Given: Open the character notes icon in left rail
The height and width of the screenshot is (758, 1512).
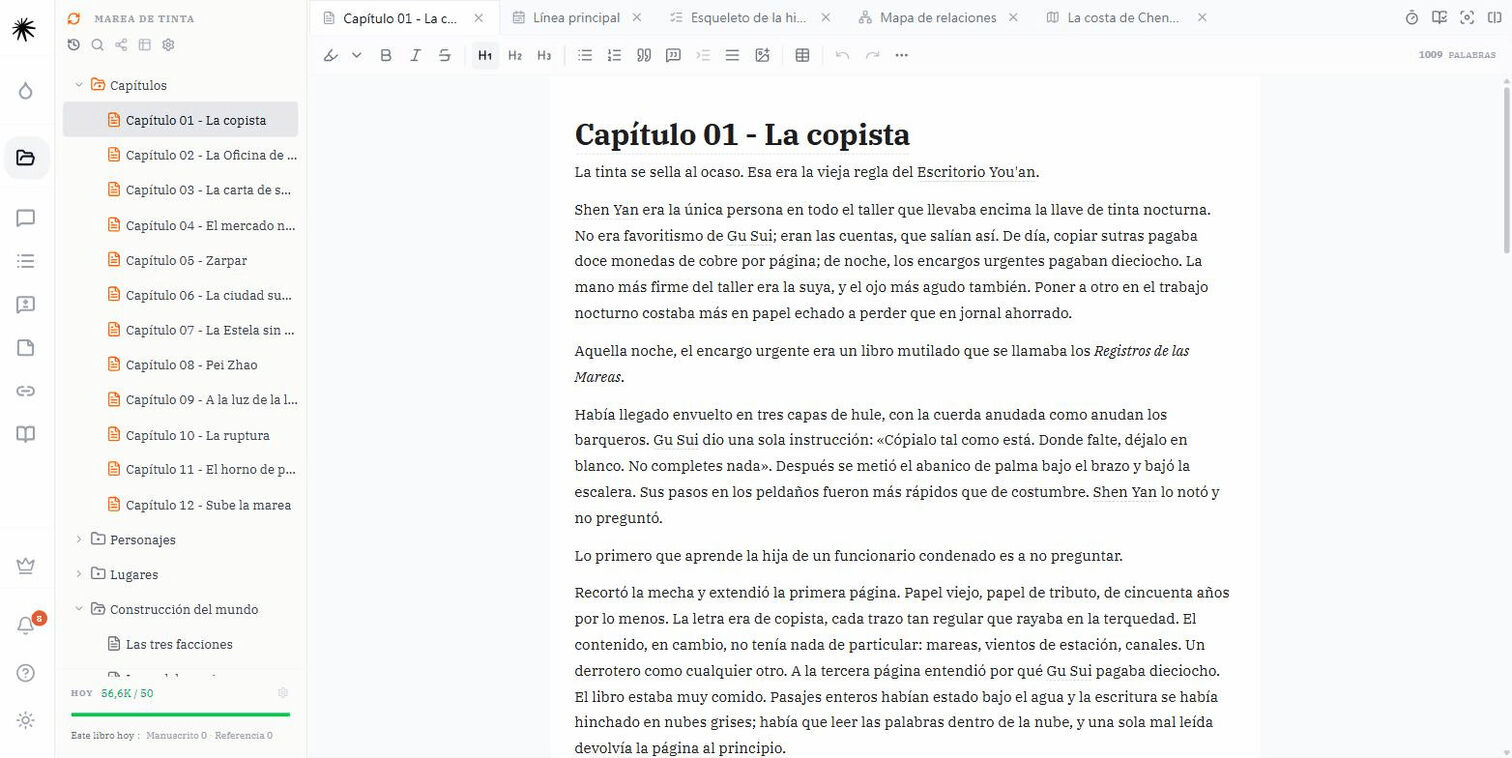Looking at the screenshot, I should pyautogui.click(x=26, y=305).
